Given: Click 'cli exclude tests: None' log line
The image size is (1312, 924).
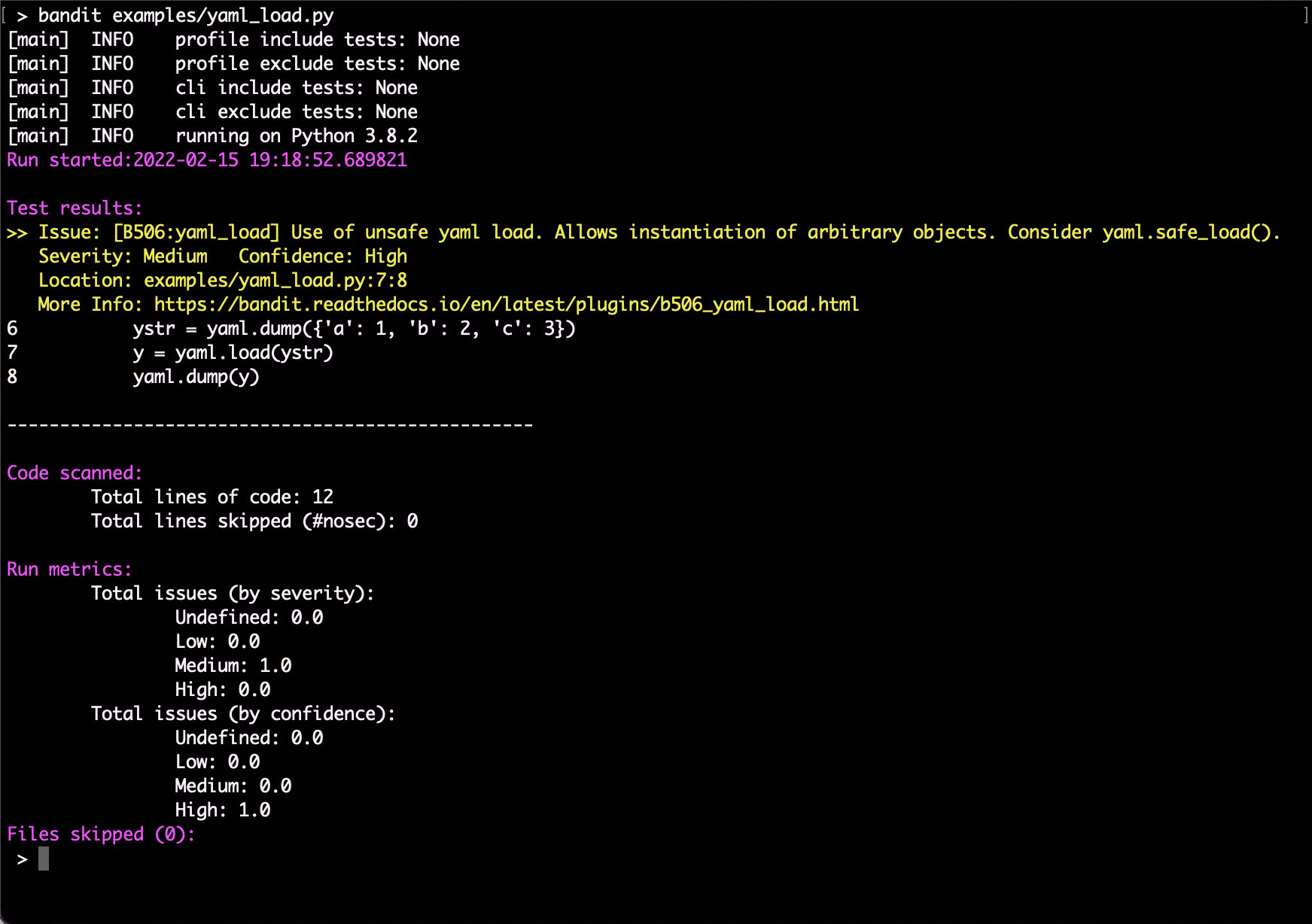Looking at the screenshot, I should [x=212, y=112].
